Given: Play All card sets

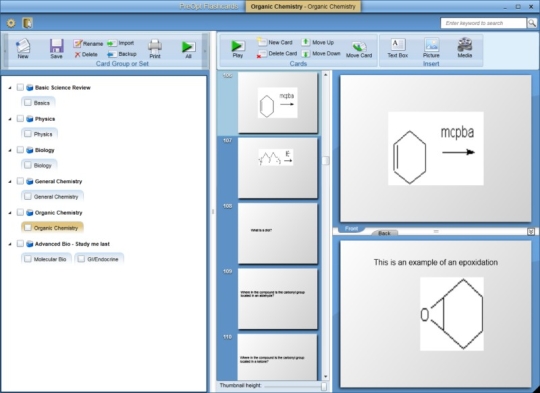Looking at the screenshot, I should 188,49.
